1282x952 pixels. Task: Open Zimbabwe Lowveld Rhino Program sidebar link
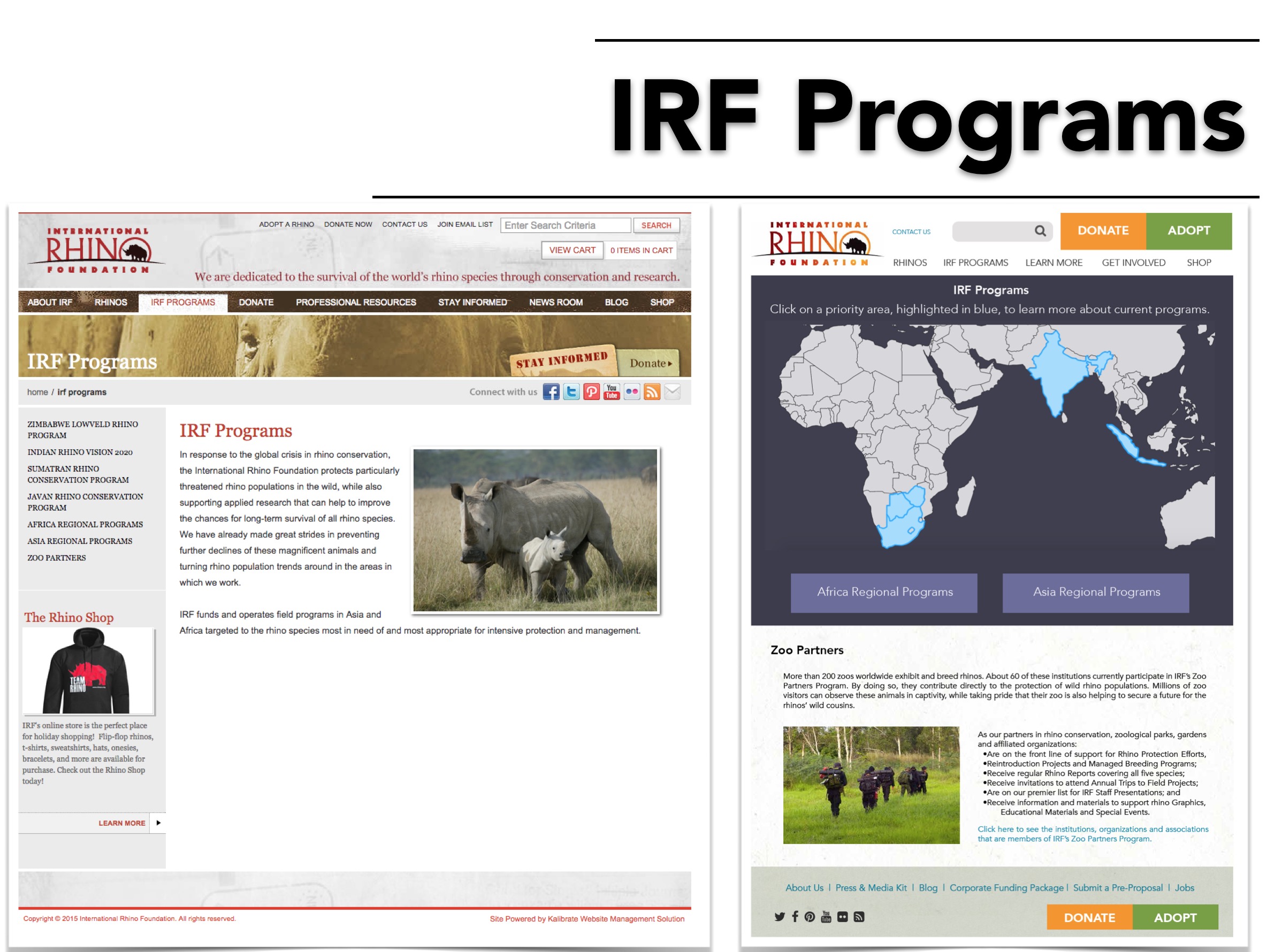[x=82, y=430]
